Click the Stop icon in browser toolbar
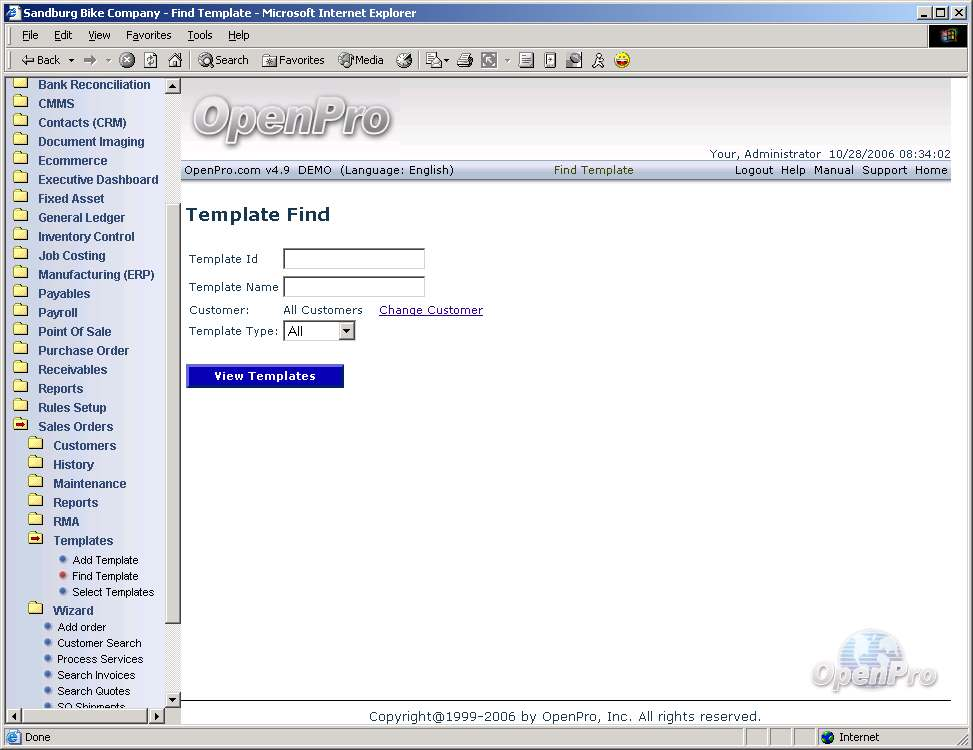973x750 pixels. pyautogui.click(x=127, y=60)
